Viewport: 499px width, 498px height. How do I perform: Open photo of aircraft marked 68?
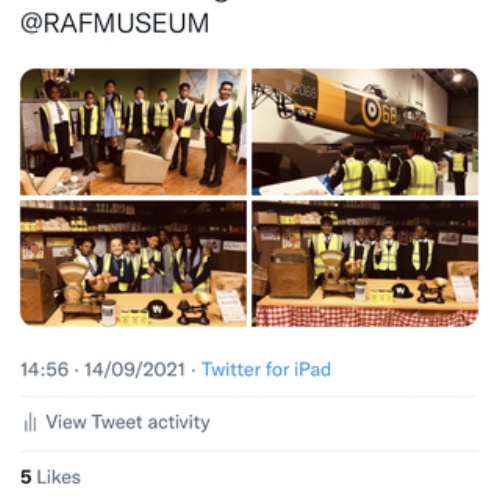pos(365,132)
